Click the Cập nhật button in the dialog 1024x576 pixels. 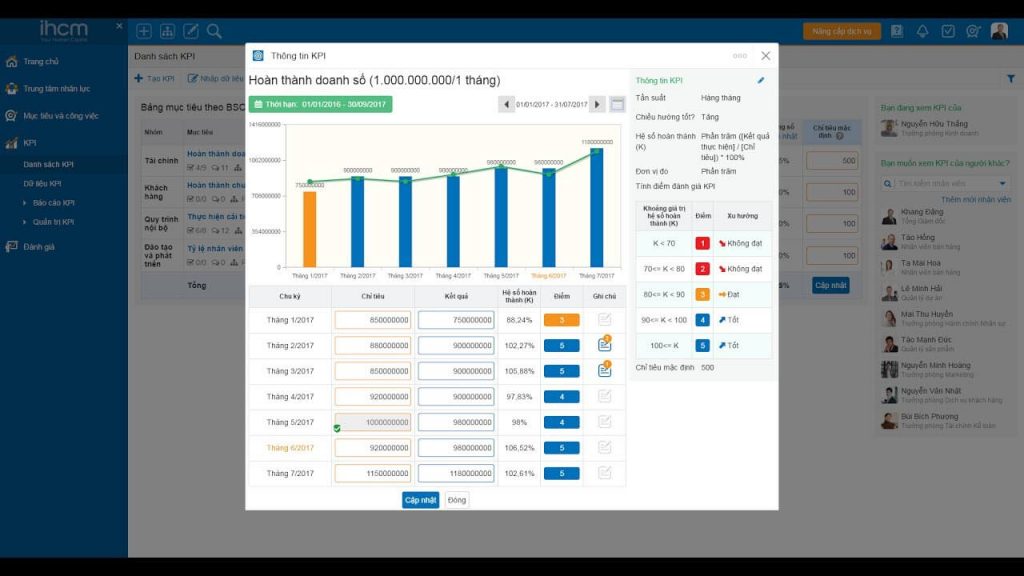(x=421, y=500)
